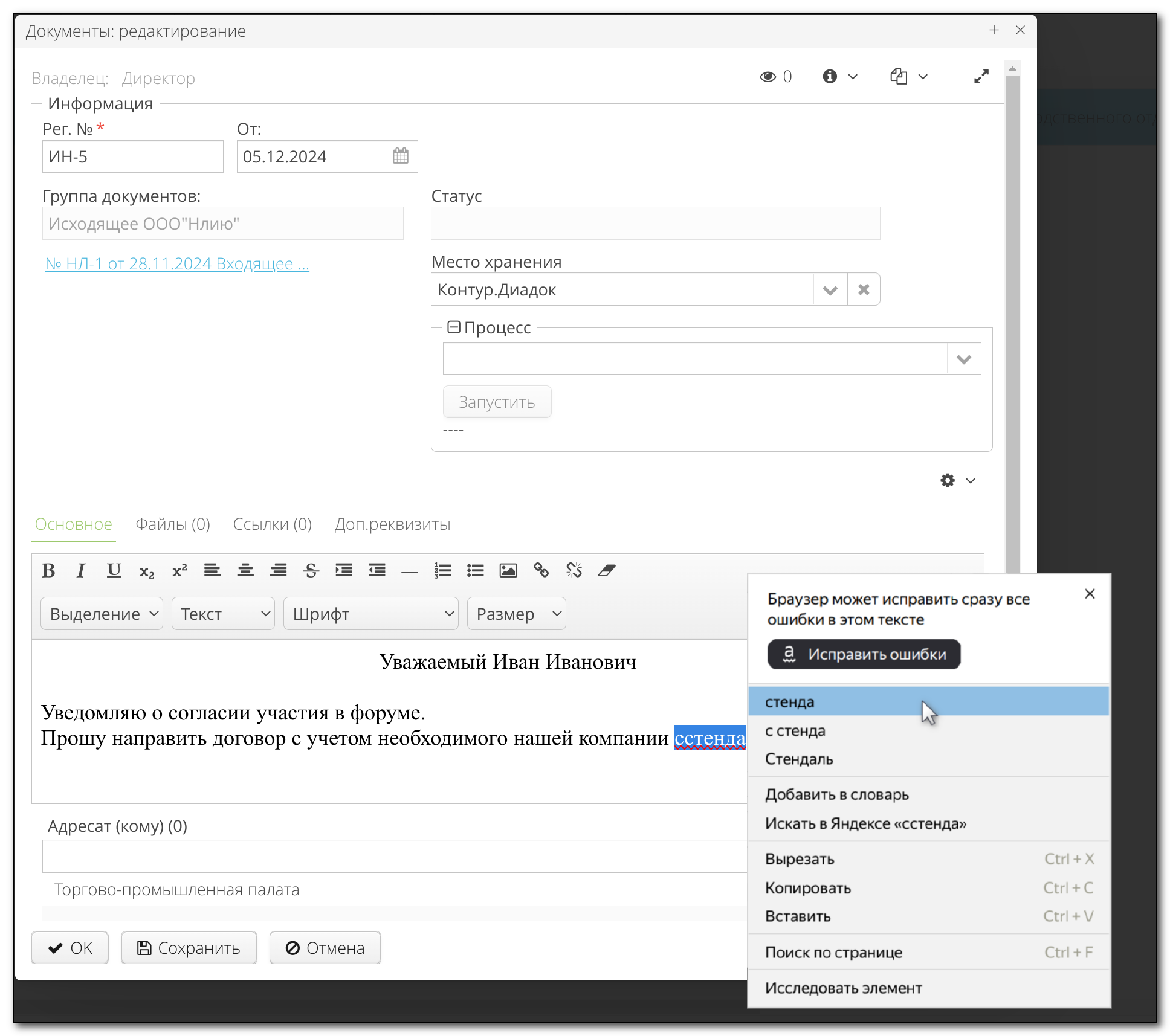
Task: Expand the Место хранения dropdown
Action: coord(830,290)
